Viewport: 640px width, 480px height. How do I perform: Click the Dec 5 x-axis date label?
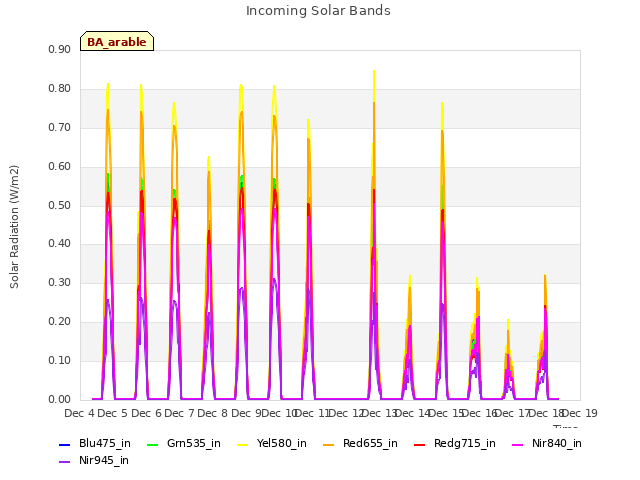pos(113,413)
